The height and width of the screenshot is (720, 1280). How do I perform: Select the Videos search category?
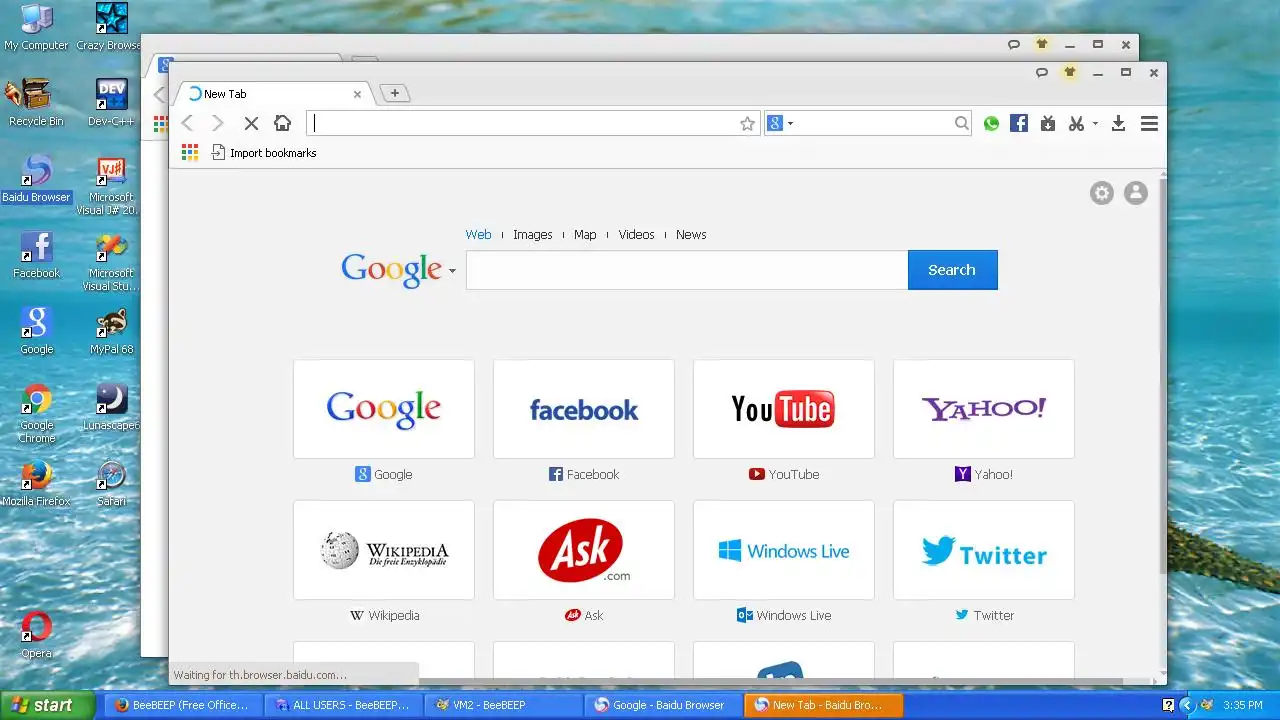point(636,234)
